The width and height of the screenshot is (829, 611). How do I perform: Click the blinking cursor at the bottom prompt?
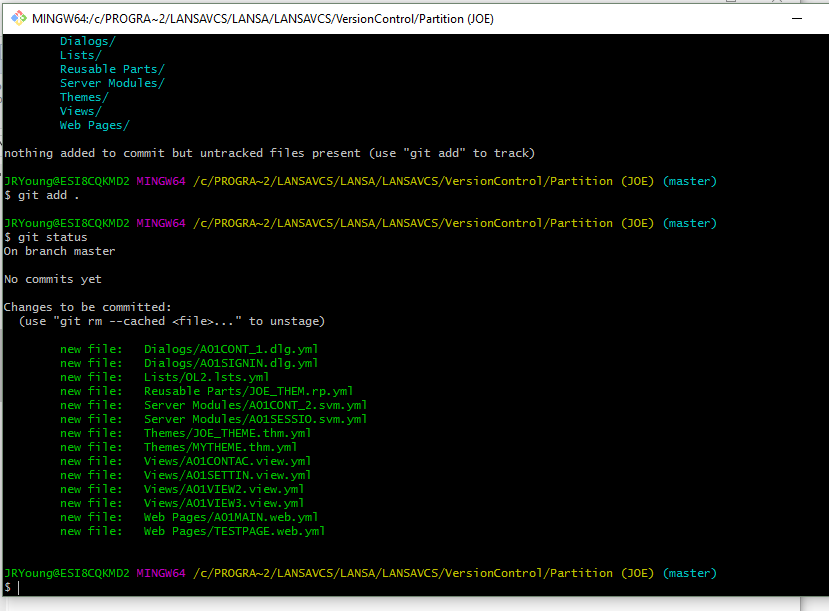coord(17,587)
